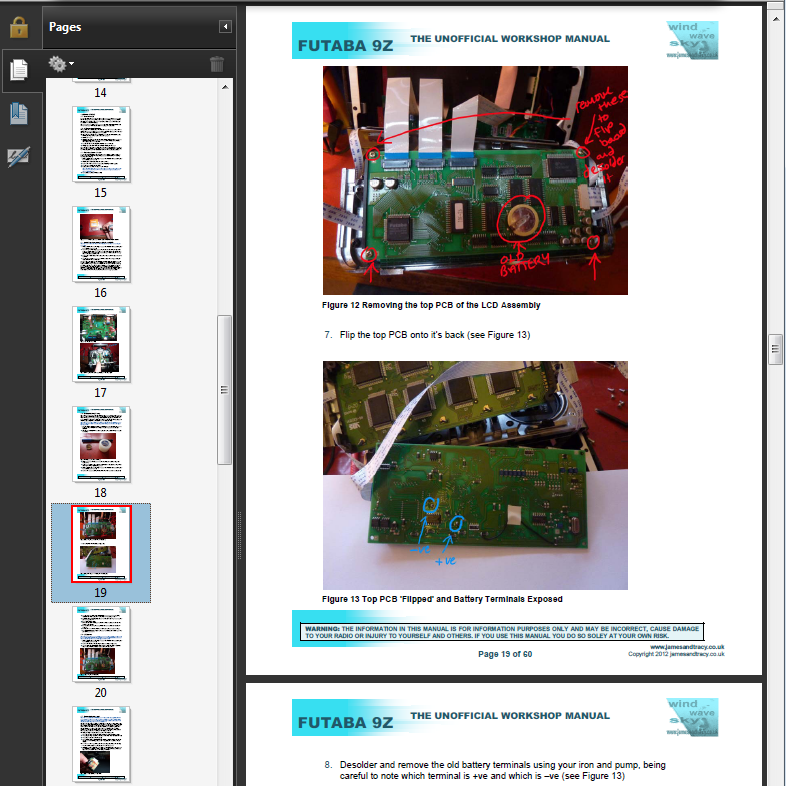Open the Bookmarks panel icon
The width and height of the screenshot is (786, 786).
pyautogui.click(x=19, y=113)
